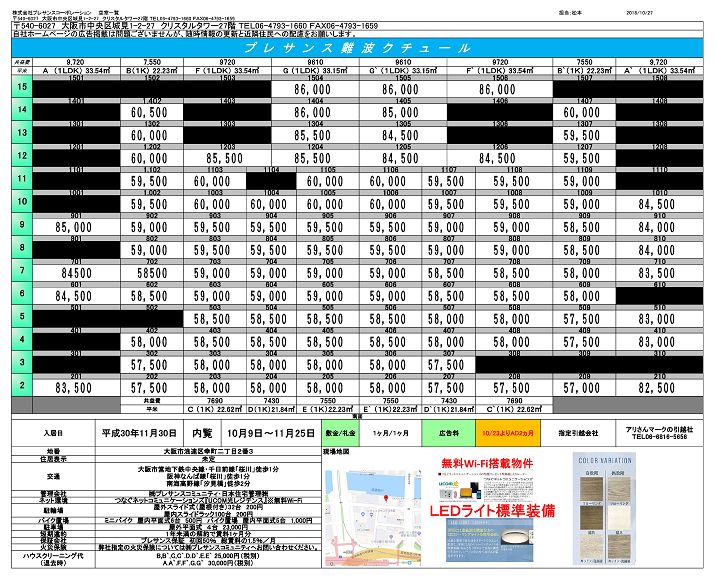718x579 pixels.
Task: Select the 84,000 rent for room 810
Action: [657, 250]
